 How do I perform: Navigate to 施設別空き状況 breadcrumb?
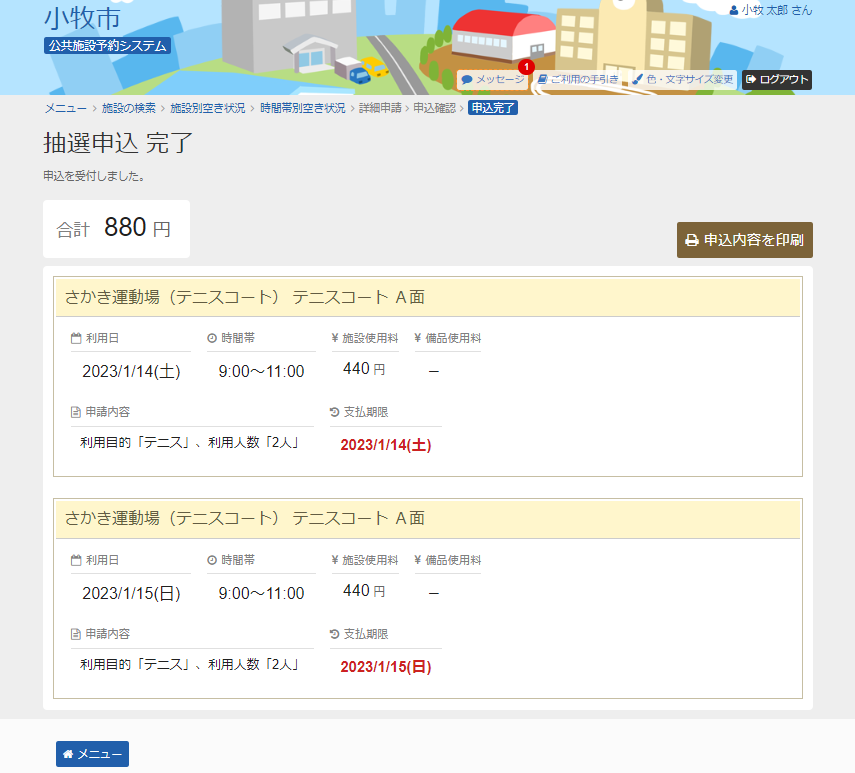(207, 108)
